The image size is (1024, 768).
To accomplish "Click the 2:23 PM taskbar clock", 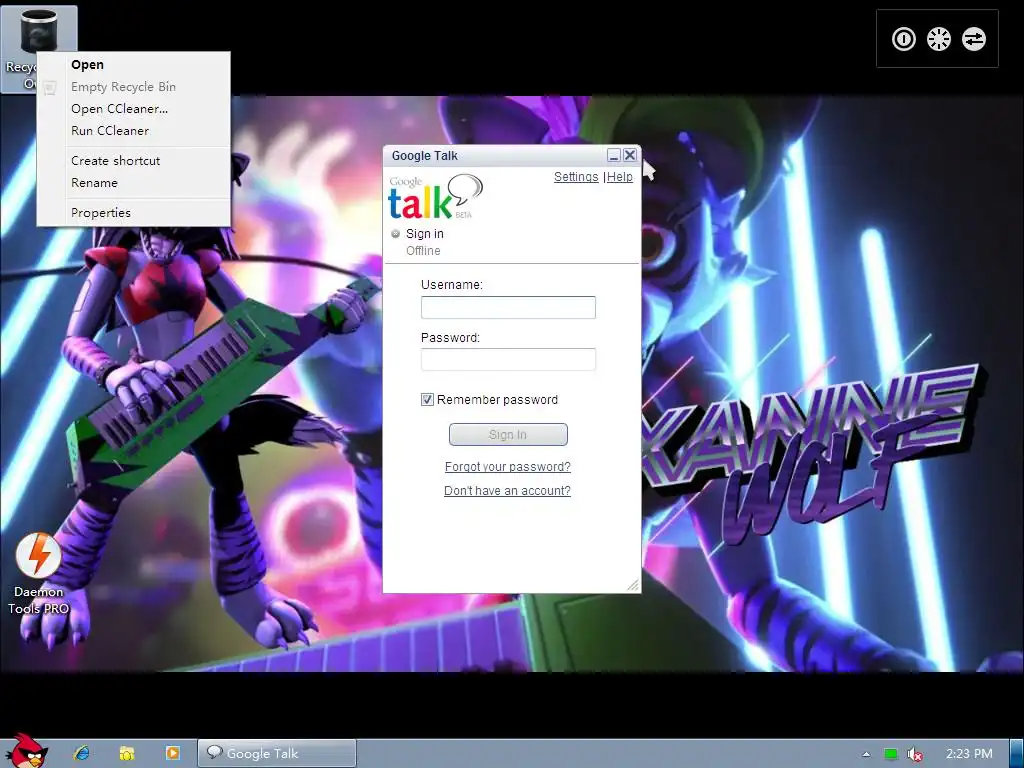I will tap(969, 754).
